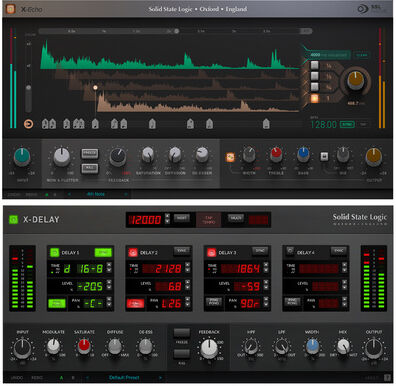The height and width of the screenshot is (386, 396).
Task: Click the Delay 3 pan value 90r
Action: click(x=250, y=303)
